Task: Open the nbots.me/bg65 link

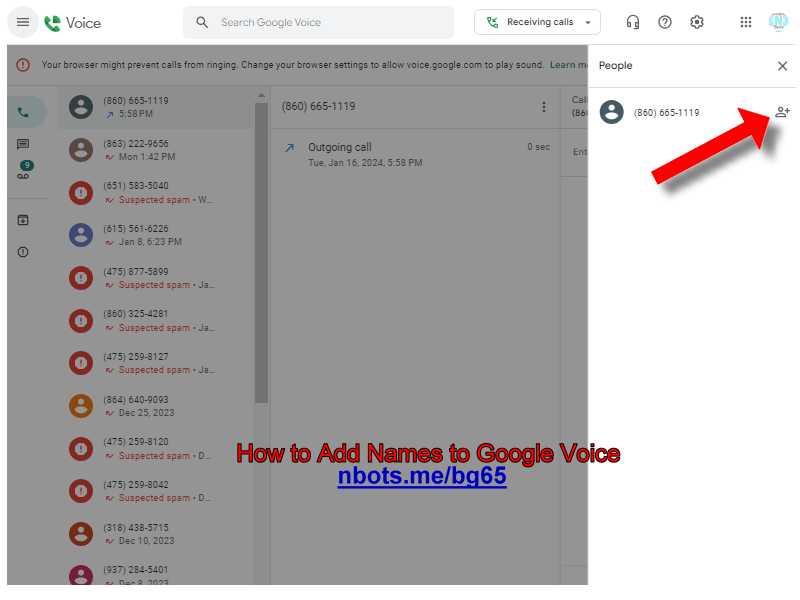Action: pos(422,476)
